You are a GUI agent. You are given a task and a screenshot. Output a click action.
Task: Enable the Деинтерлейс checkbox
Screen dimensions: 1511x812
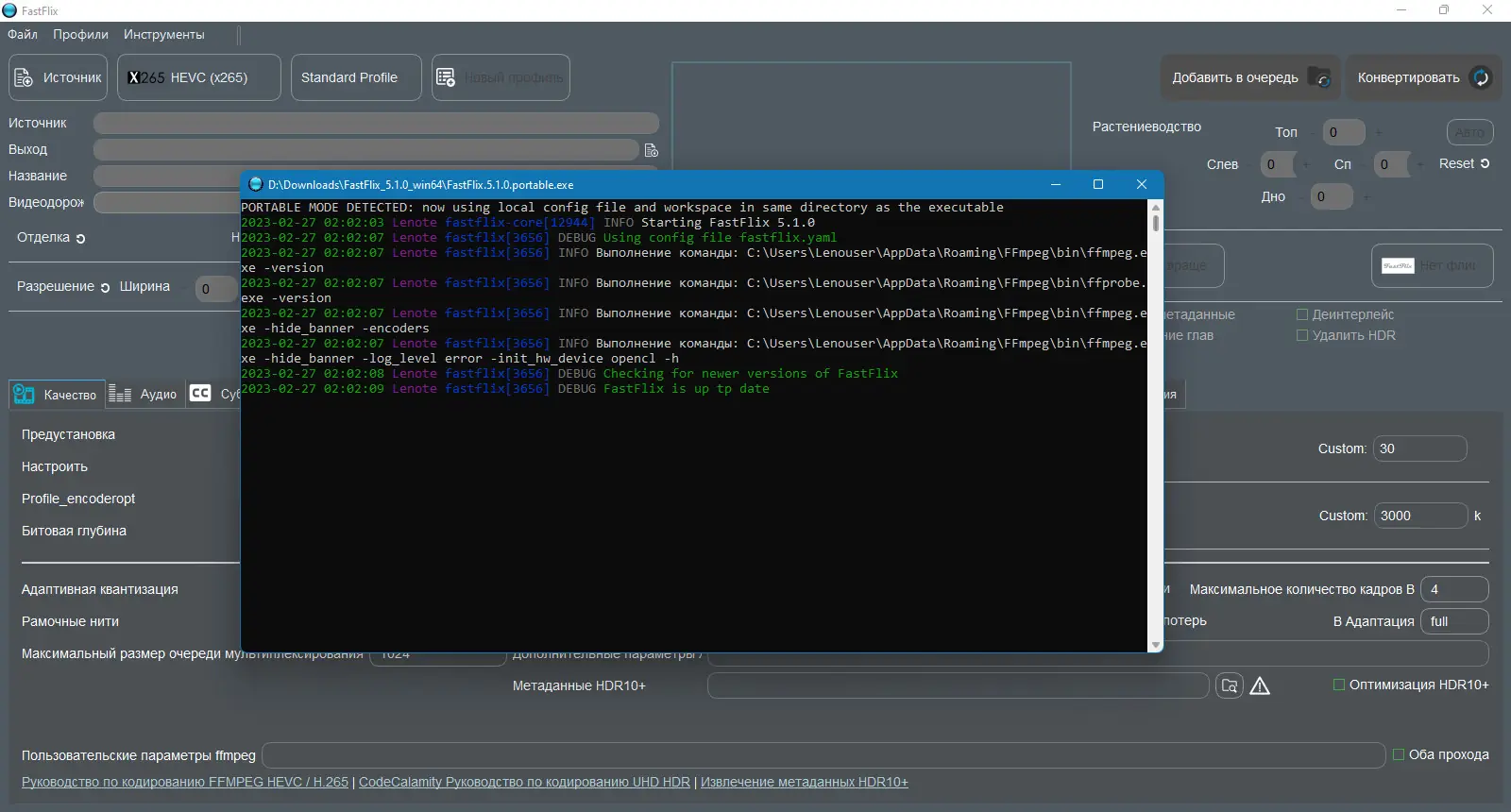coord(1302,314)
